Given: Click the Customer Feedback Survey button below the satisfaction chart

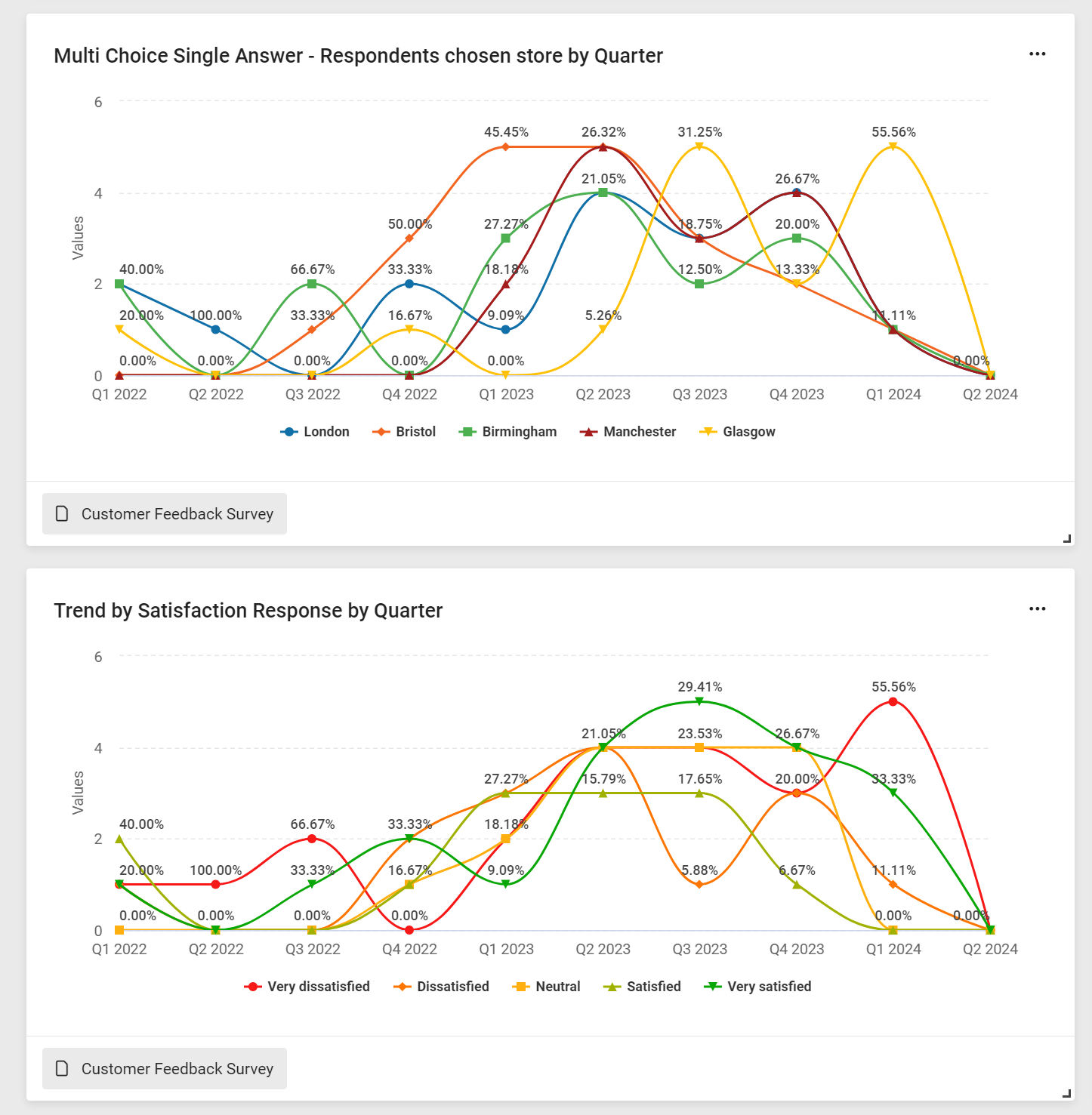Looking at the screenshot, I should (x=164, y=1068).
